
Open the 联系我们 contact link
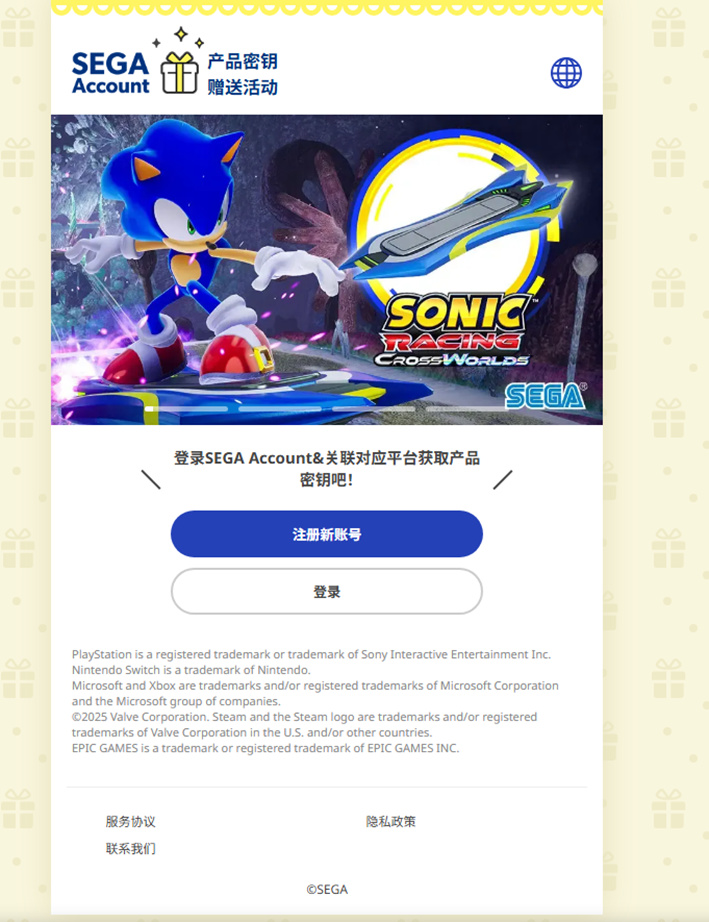point(131,848)
